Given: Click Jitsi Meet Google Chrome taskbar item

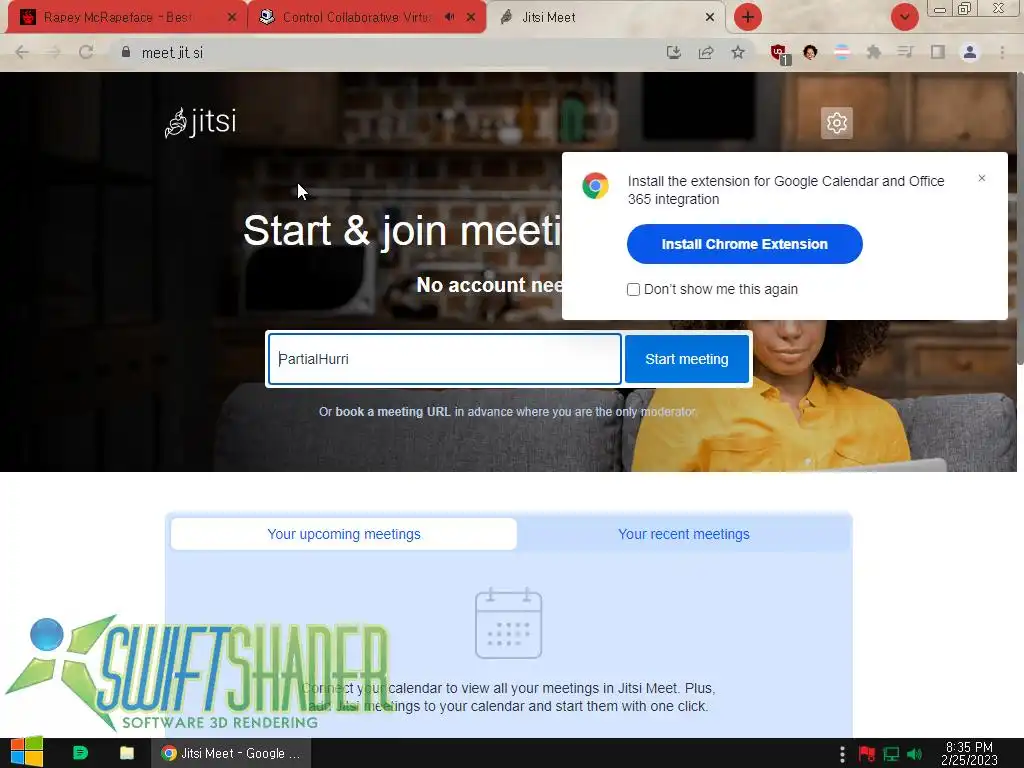Looking at the screenshot, I should pyautogui.click(x=231, y=753).
